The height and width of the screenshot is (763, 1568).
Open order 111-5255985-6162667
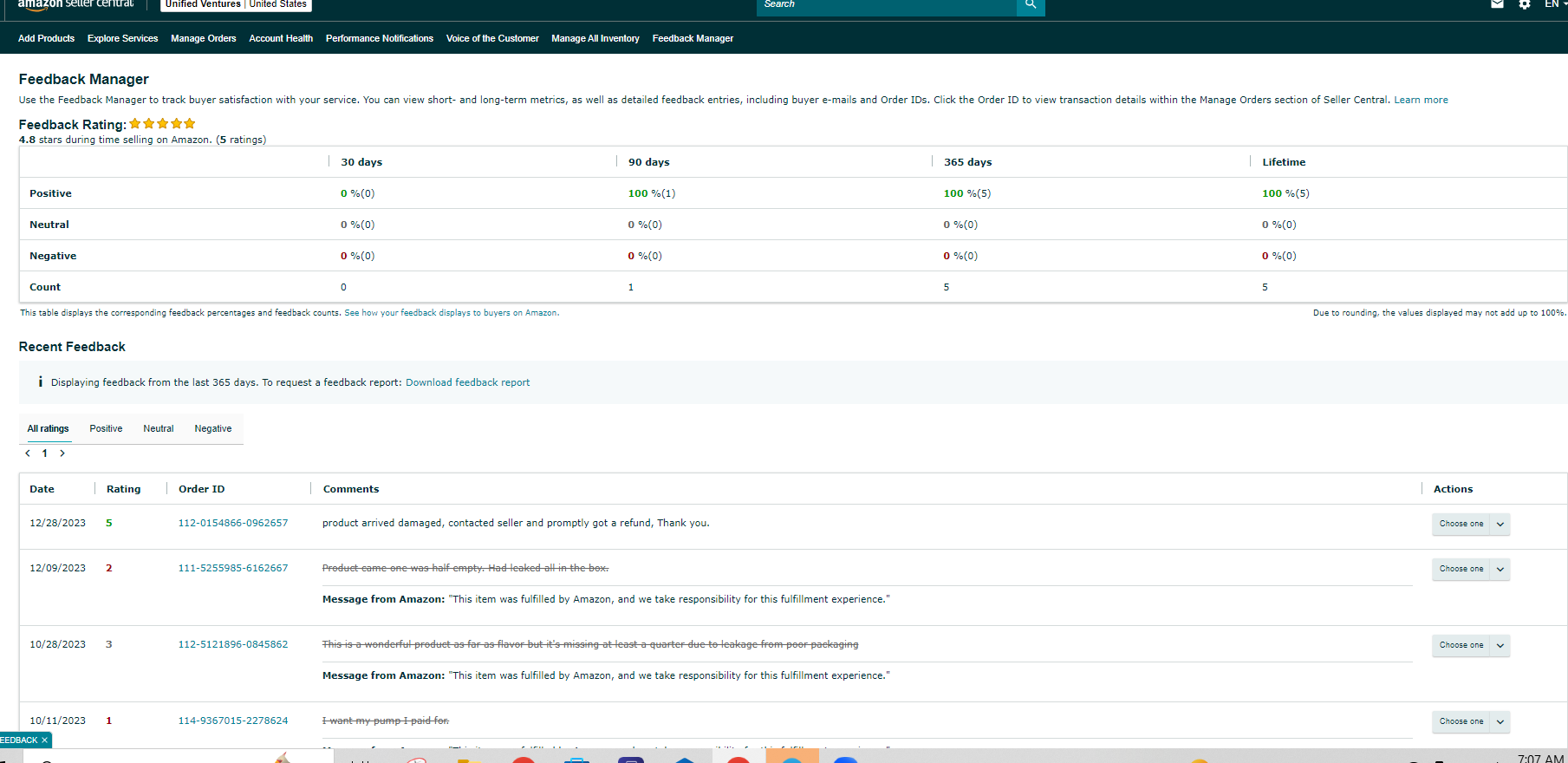[233, 568]
